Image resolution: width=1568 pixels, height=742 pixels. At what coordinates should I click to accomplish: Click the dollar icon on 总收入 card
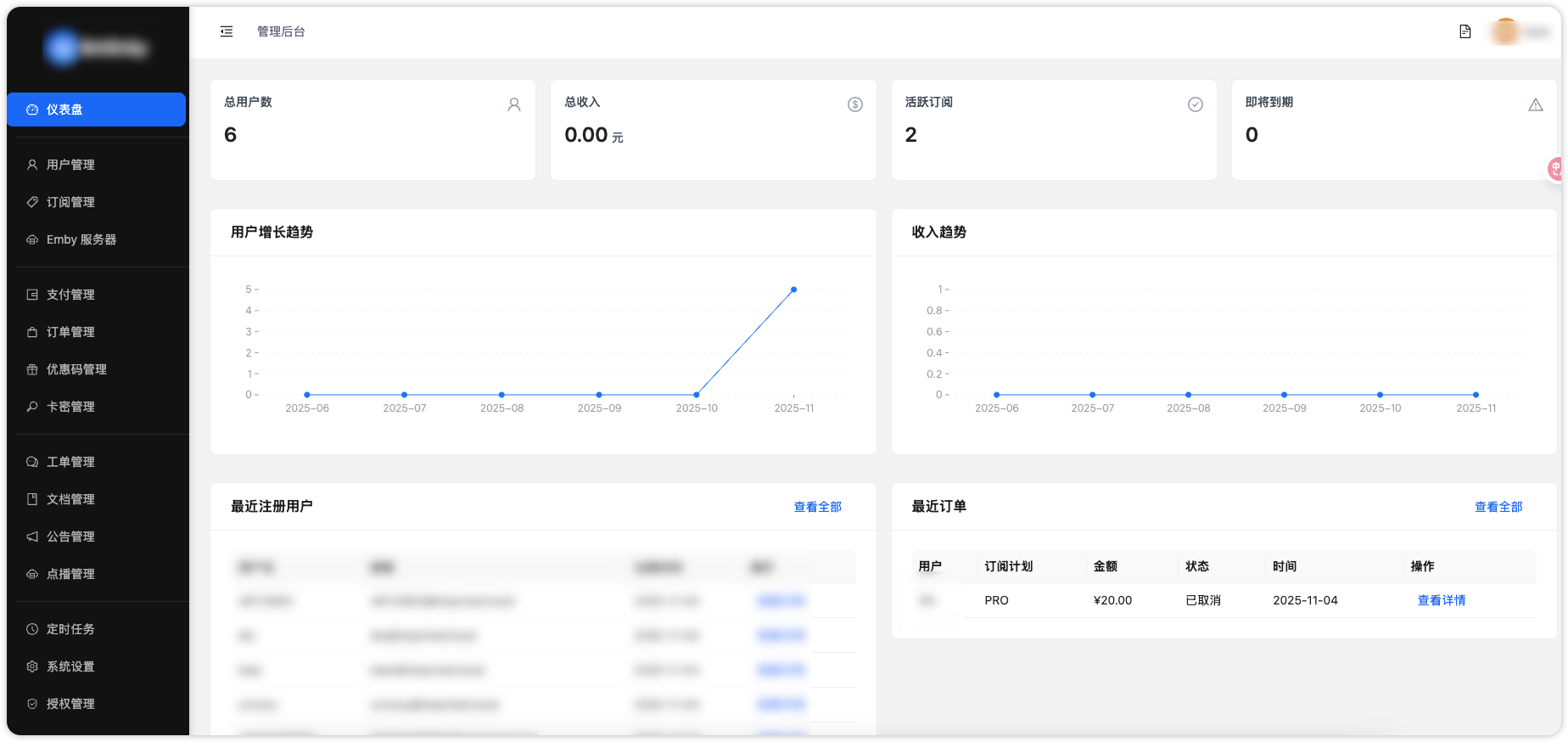coord(854,104)
